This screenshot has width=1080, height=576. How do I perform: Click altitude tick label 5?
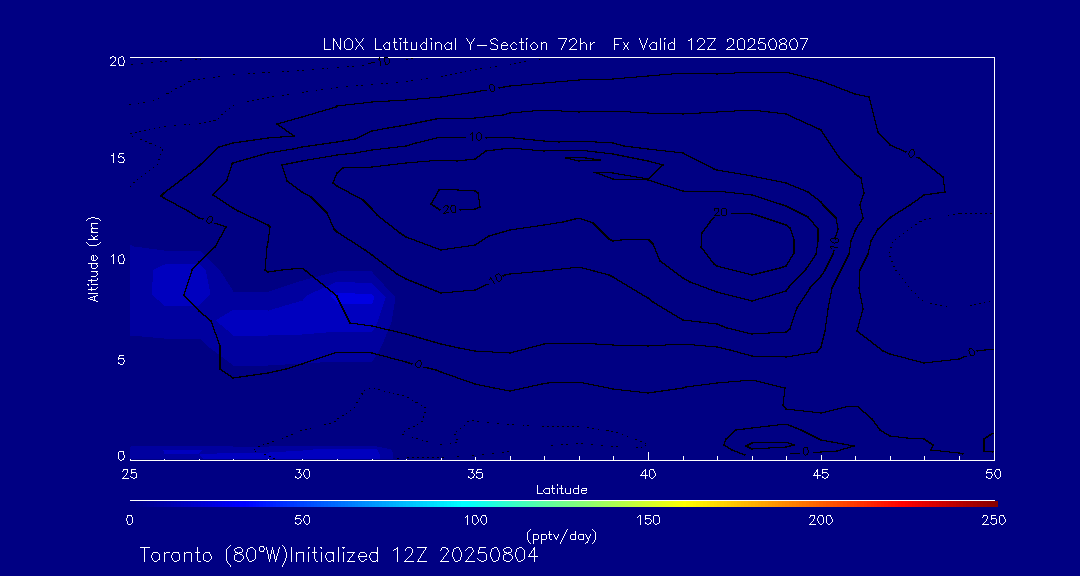(x=120, y=359)
